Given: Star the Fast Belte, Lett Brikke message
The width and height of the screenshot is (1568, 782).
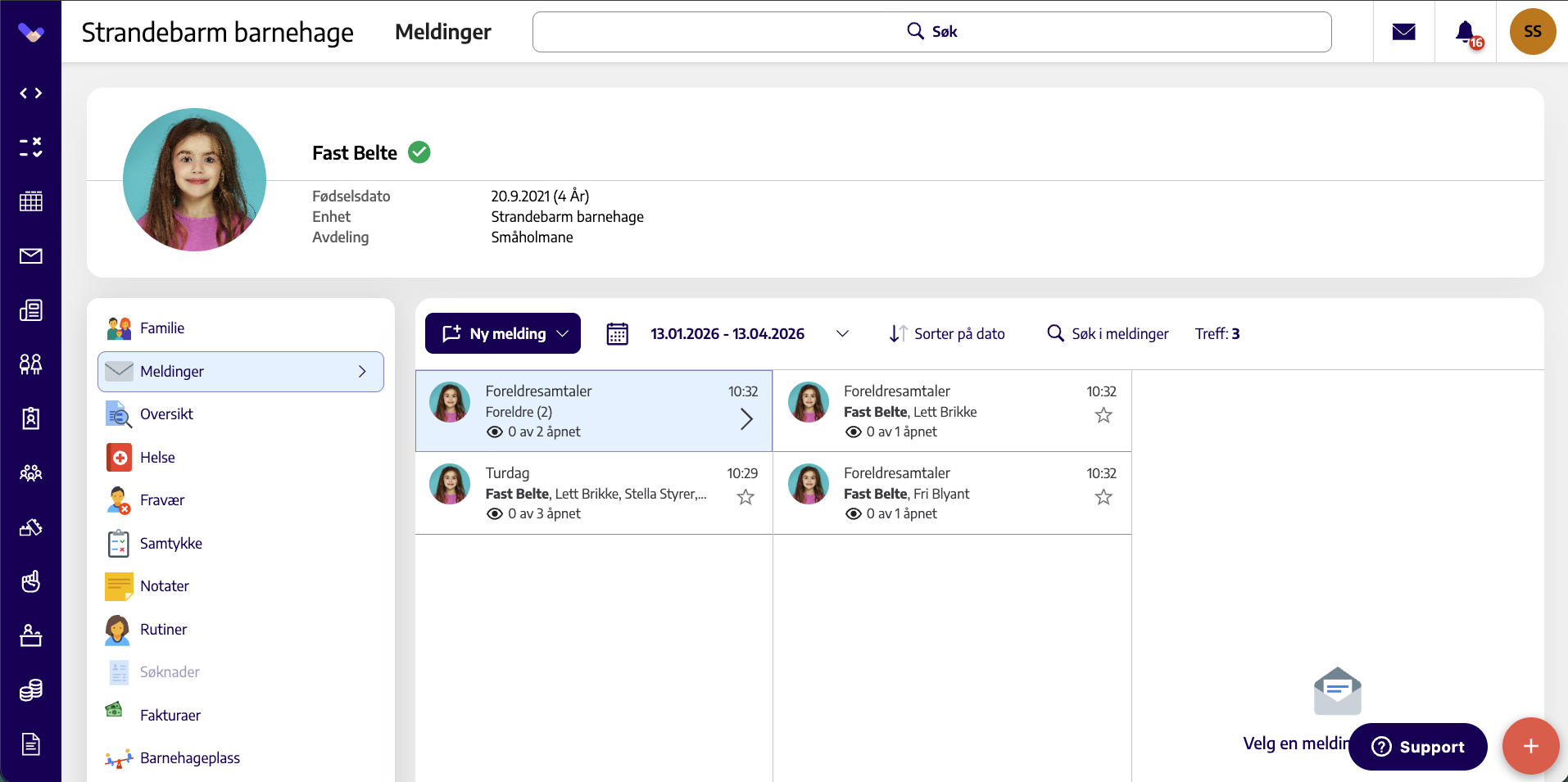Looking at the screenshot, I should pos(1103,415).
